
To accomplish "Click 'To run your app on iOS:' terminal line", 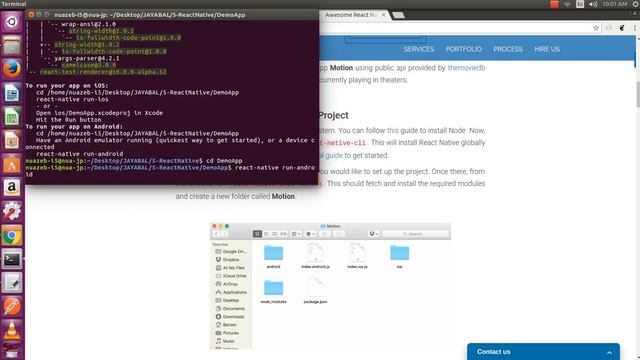I will pyautogui.click(x=67, y=86).
